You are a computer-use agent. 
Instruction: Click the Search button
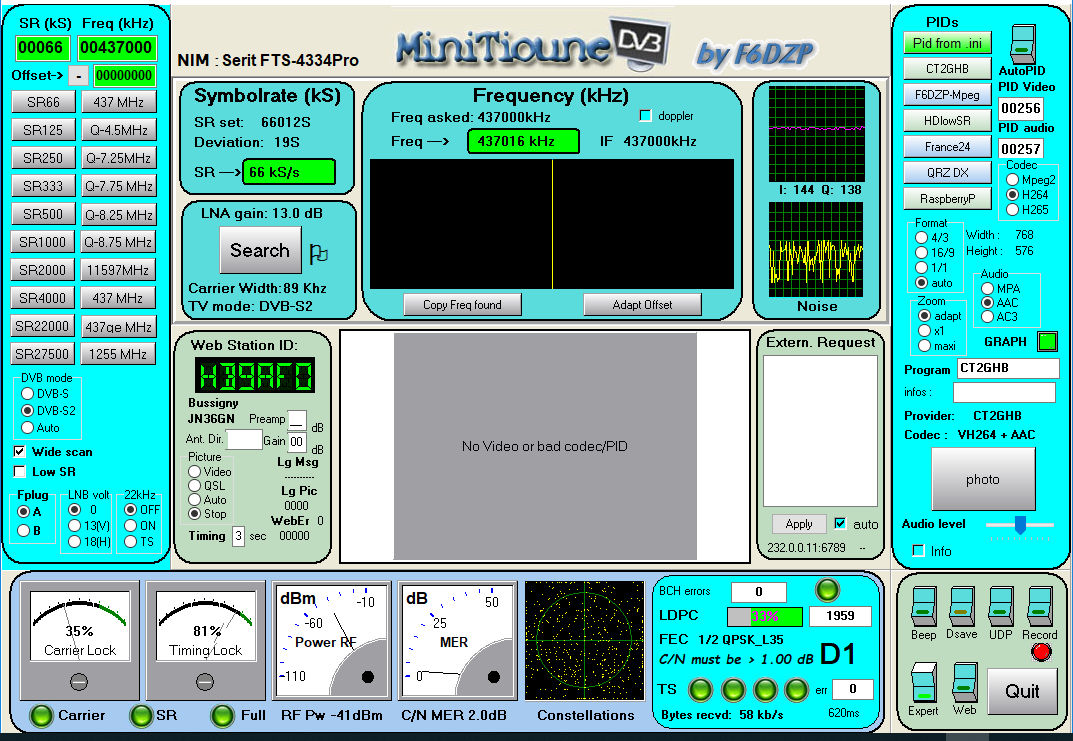(x=260, y=250)
